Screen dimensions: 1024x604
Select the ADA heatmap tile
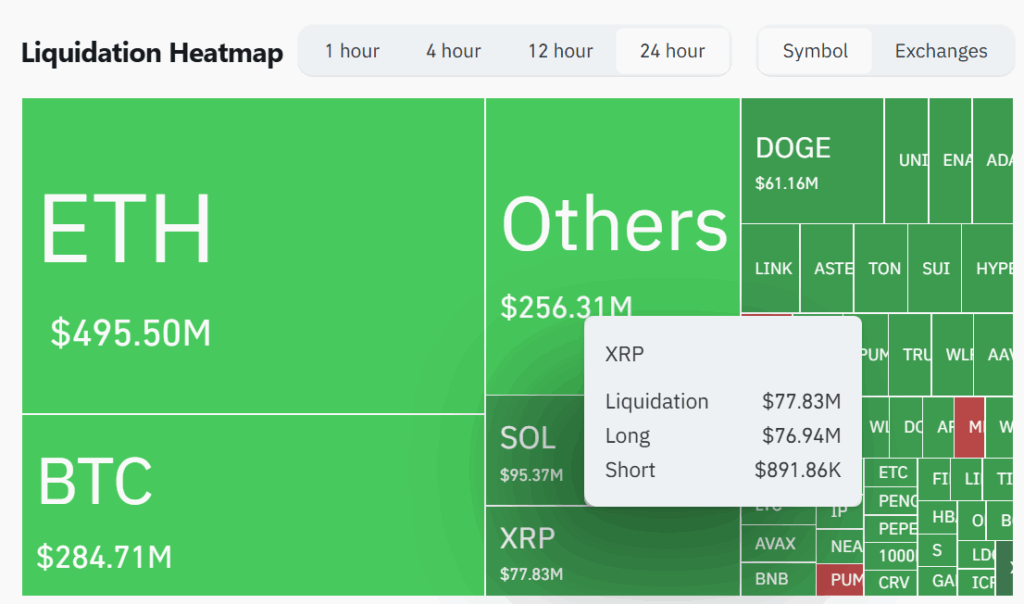pyautogui.click(x=993, y=161)
